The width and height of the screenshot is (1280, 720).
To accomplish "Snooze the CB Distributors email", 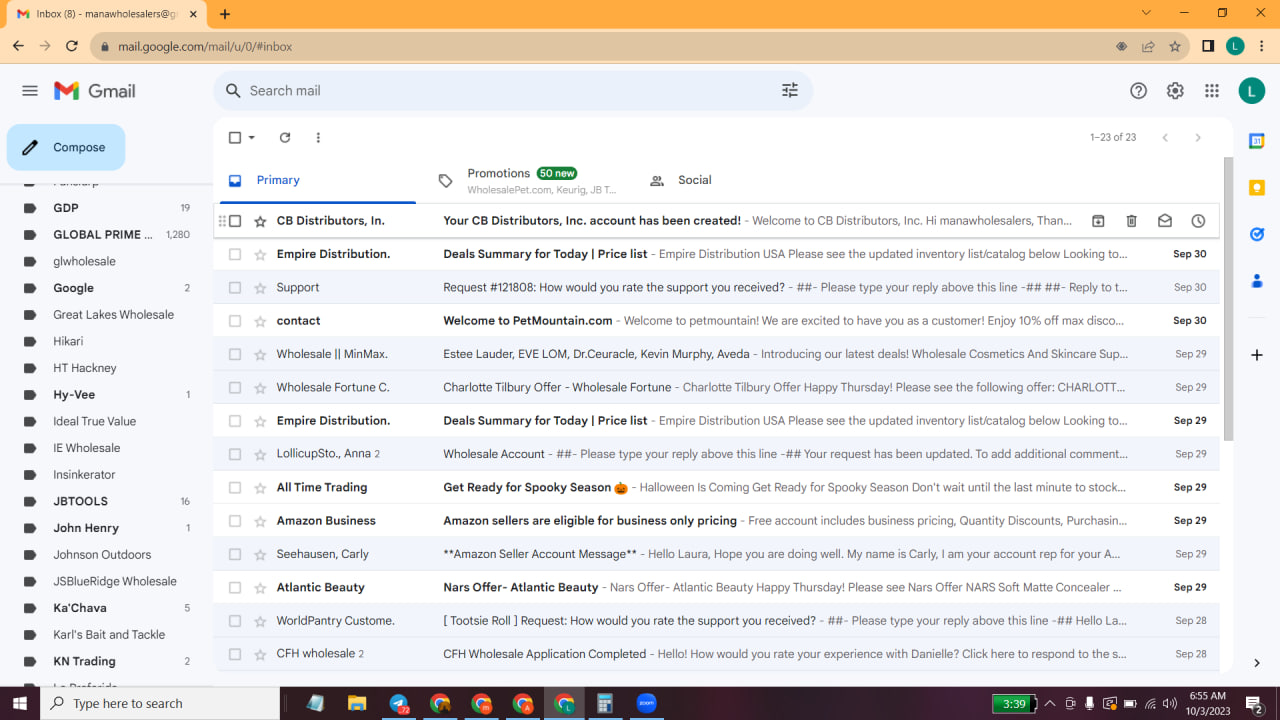I will [x=1198, y=221].
